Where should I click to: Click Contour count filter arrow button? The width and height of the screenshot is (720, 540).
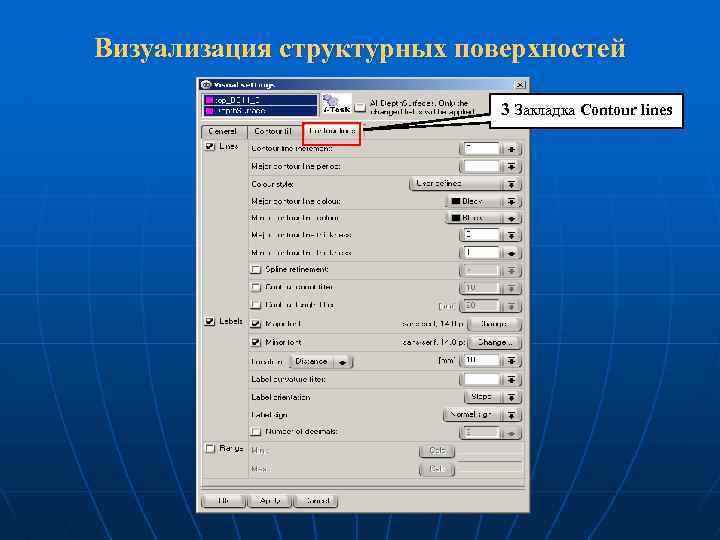click(511, 288)
